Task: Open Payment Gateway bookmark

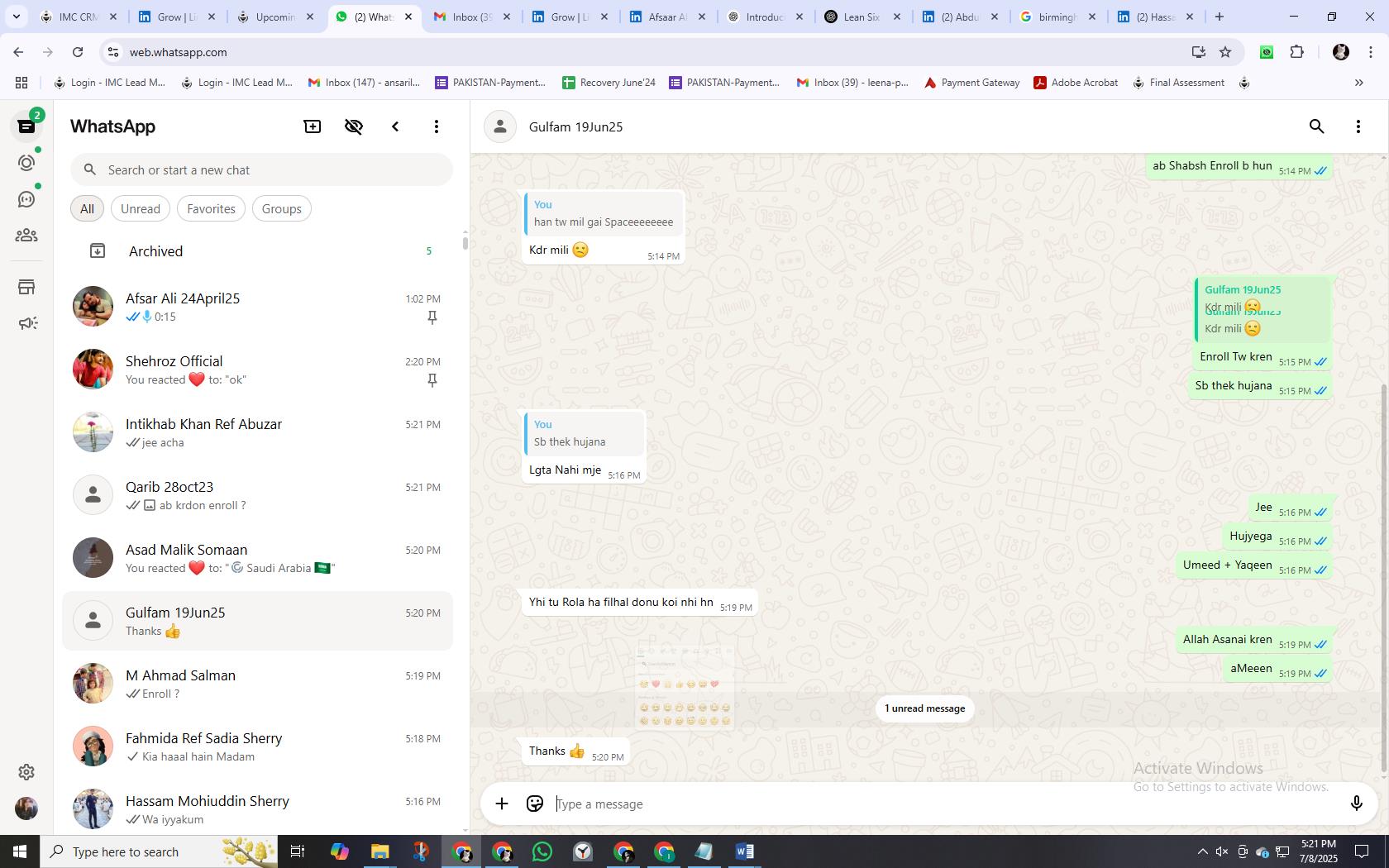Action: coord(971,83)
